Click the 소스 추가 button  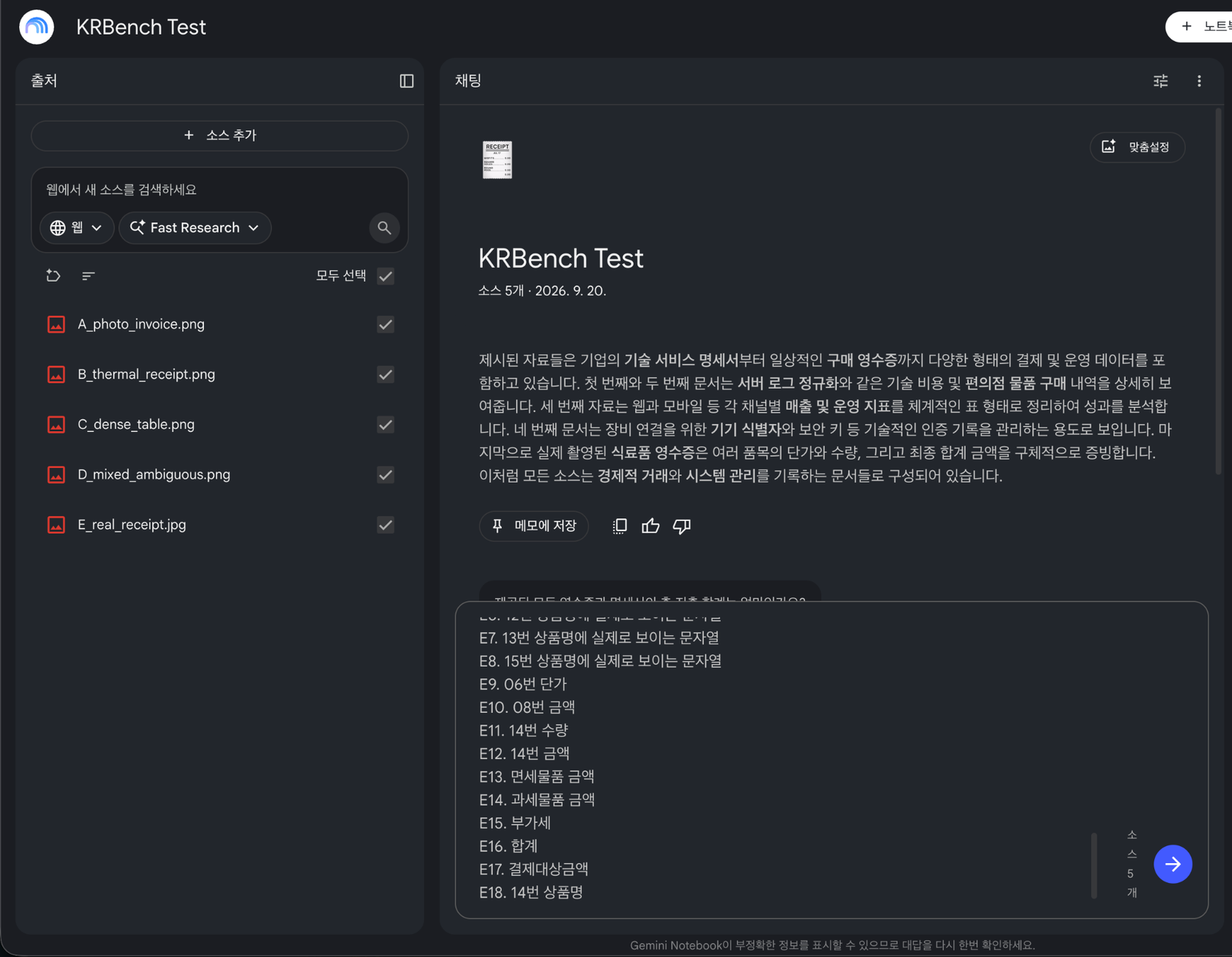pyautogui.click(x=219, y=136)
